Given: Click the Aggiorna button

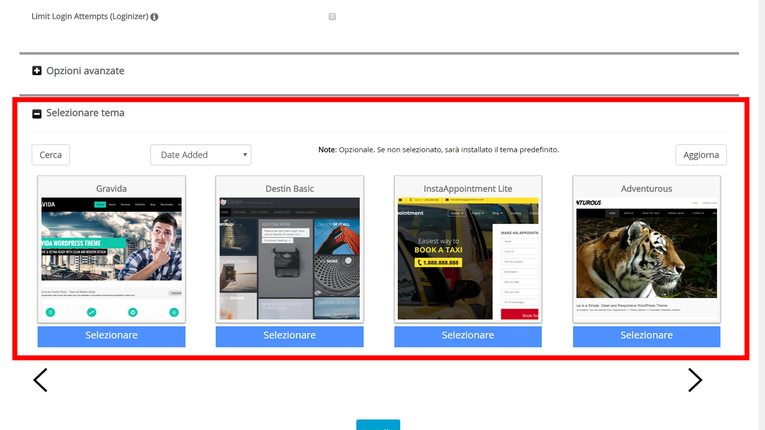Looking at the screenshot, I should pyautogui.click(x=701, y=155).
